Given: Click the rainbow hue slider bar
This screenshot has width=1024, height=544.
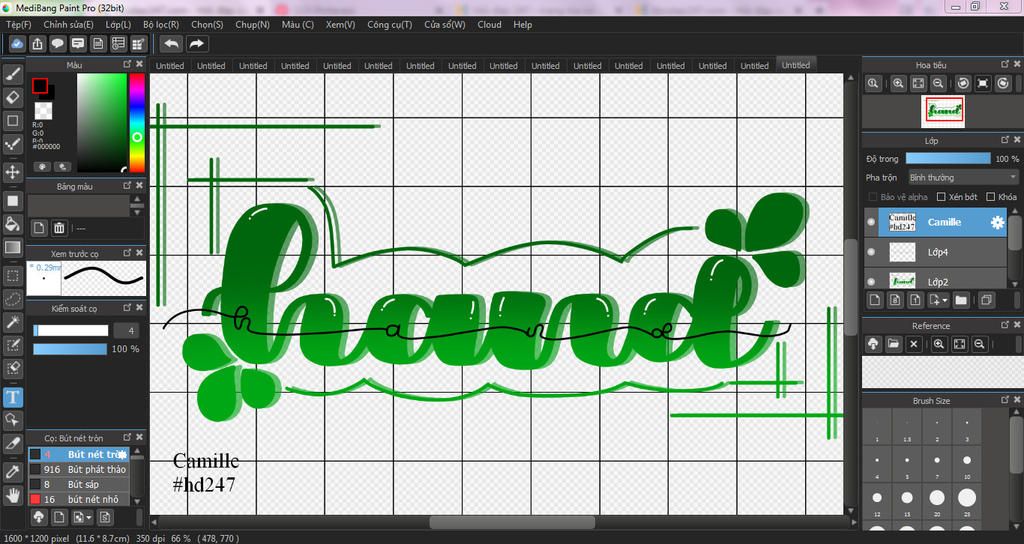Looking at the screenshot, I should tap(136, 123).
